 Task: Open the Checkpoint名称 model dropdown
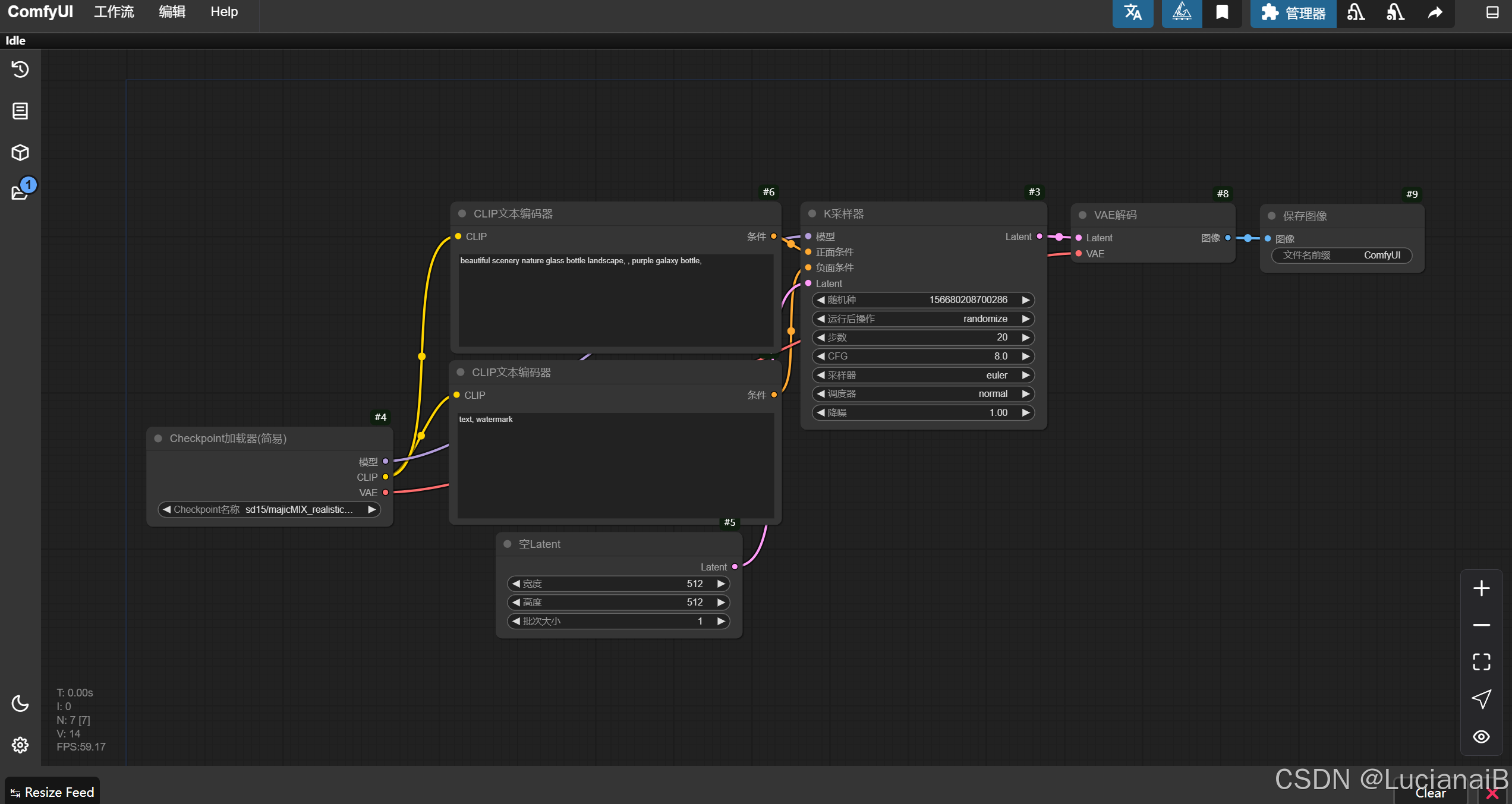[x=269, y=510]
